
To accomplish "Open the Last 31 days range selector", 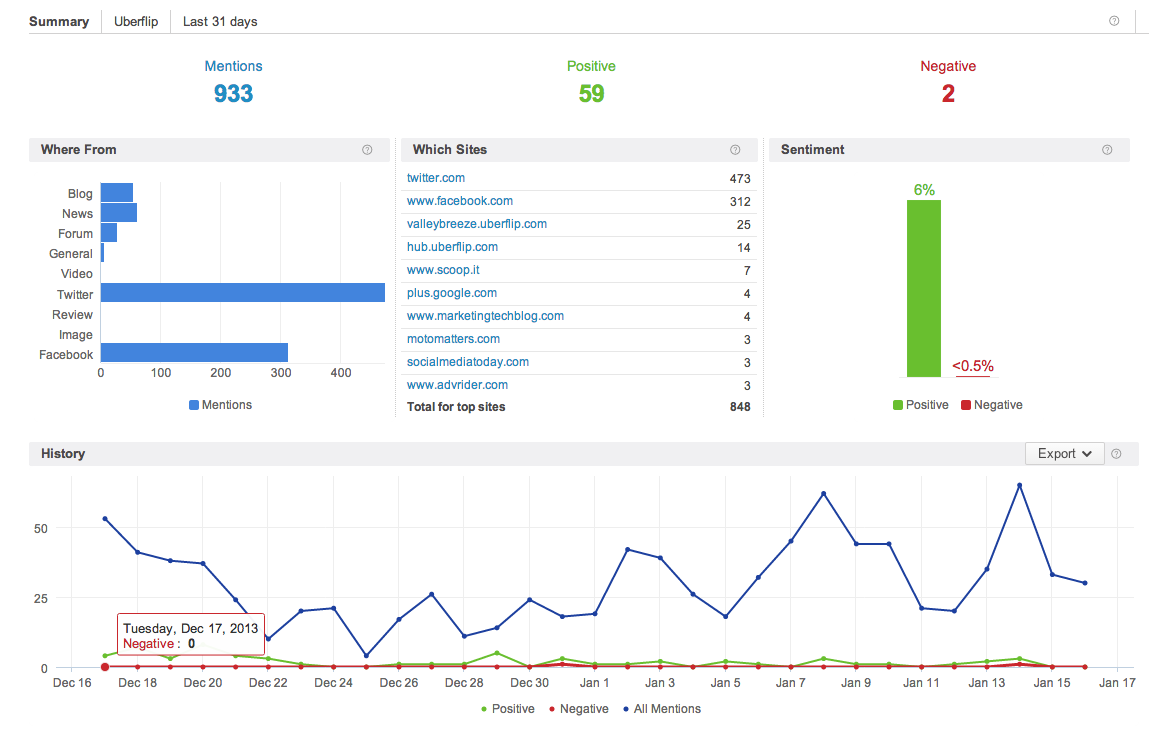I will (x=220, y=21).
